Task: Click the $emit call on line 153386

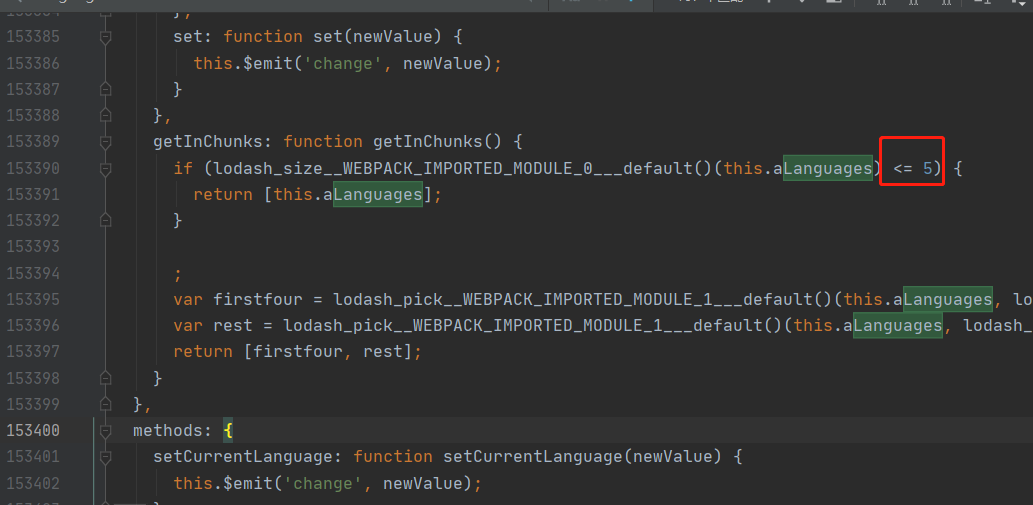Action: click(259, 63)
